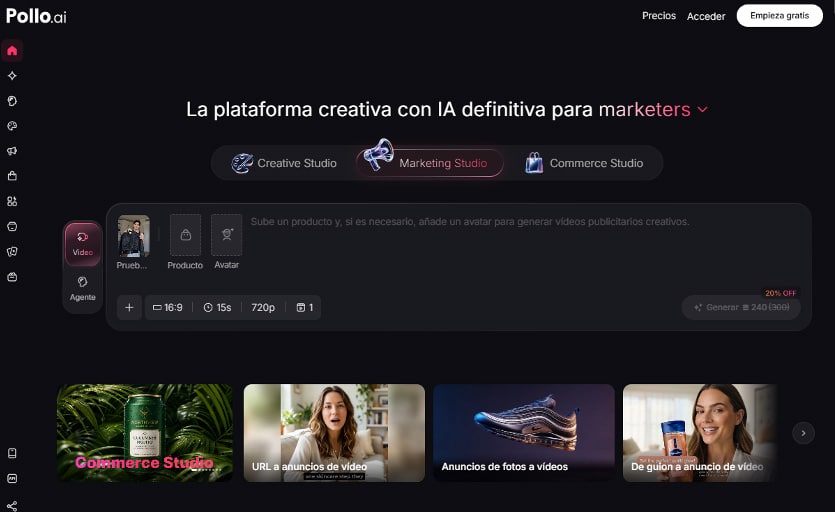Select Agente mode
The image size is (835, 512).
(x=83, y=289)
